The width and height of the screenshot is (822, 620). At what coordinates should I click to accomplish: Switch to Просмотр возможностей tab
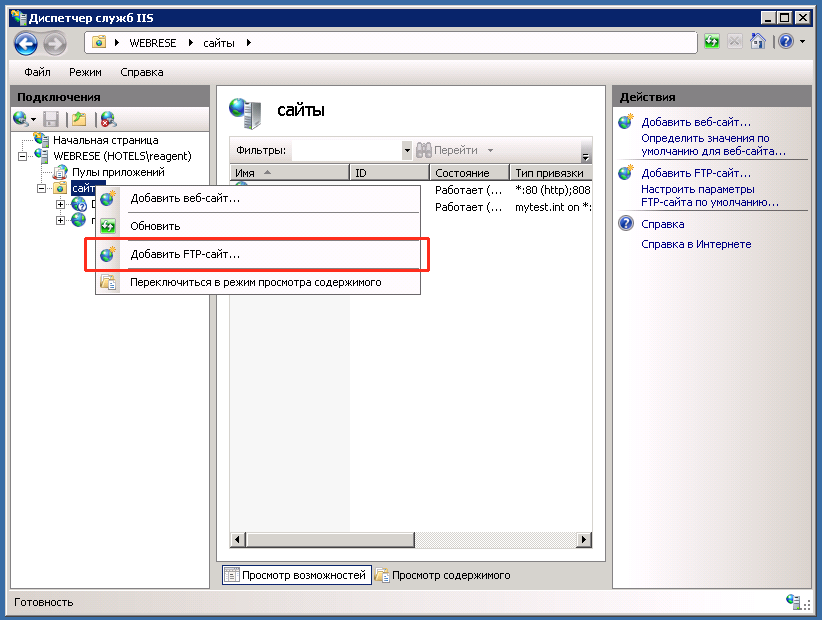[297, 575]
